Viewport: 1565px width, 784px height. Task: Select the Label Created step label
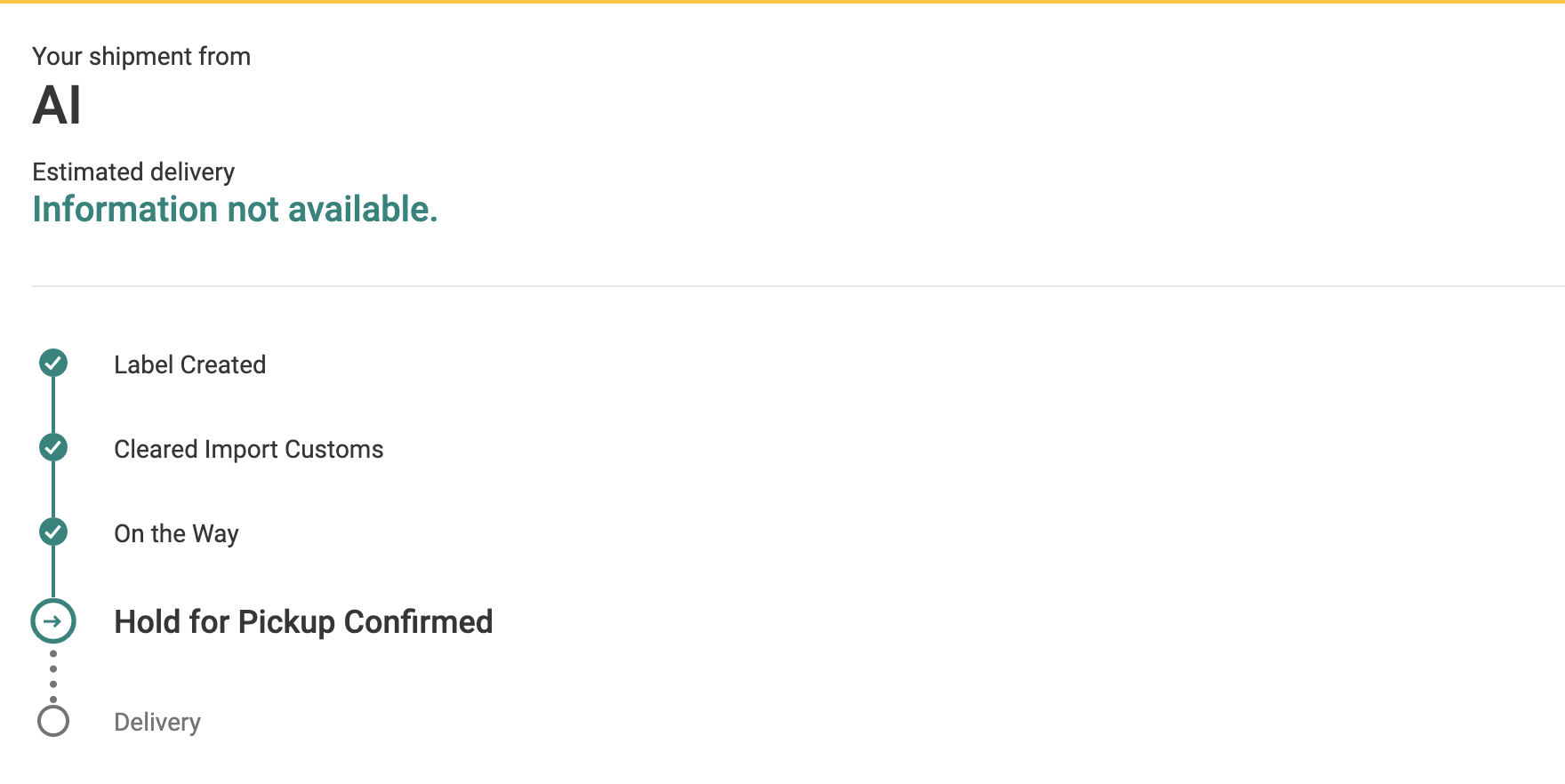click(189, 364)
